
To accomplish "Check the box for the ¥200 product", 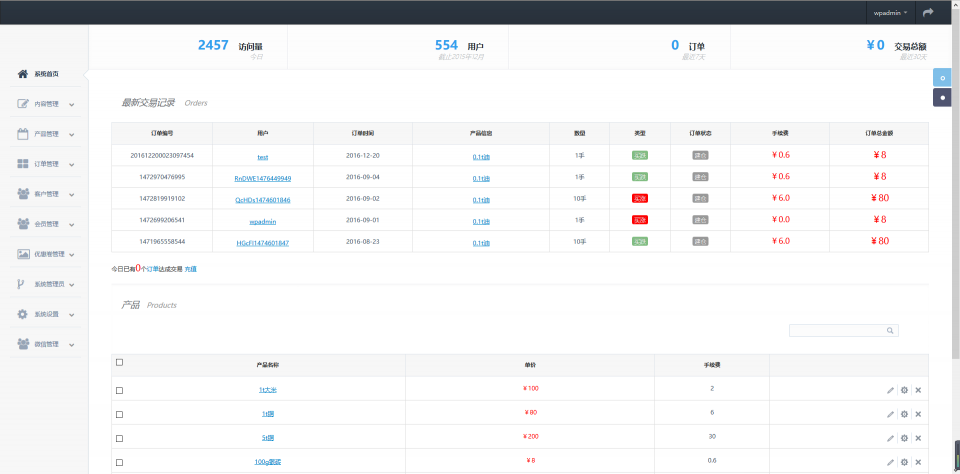I will coord(119,438).
